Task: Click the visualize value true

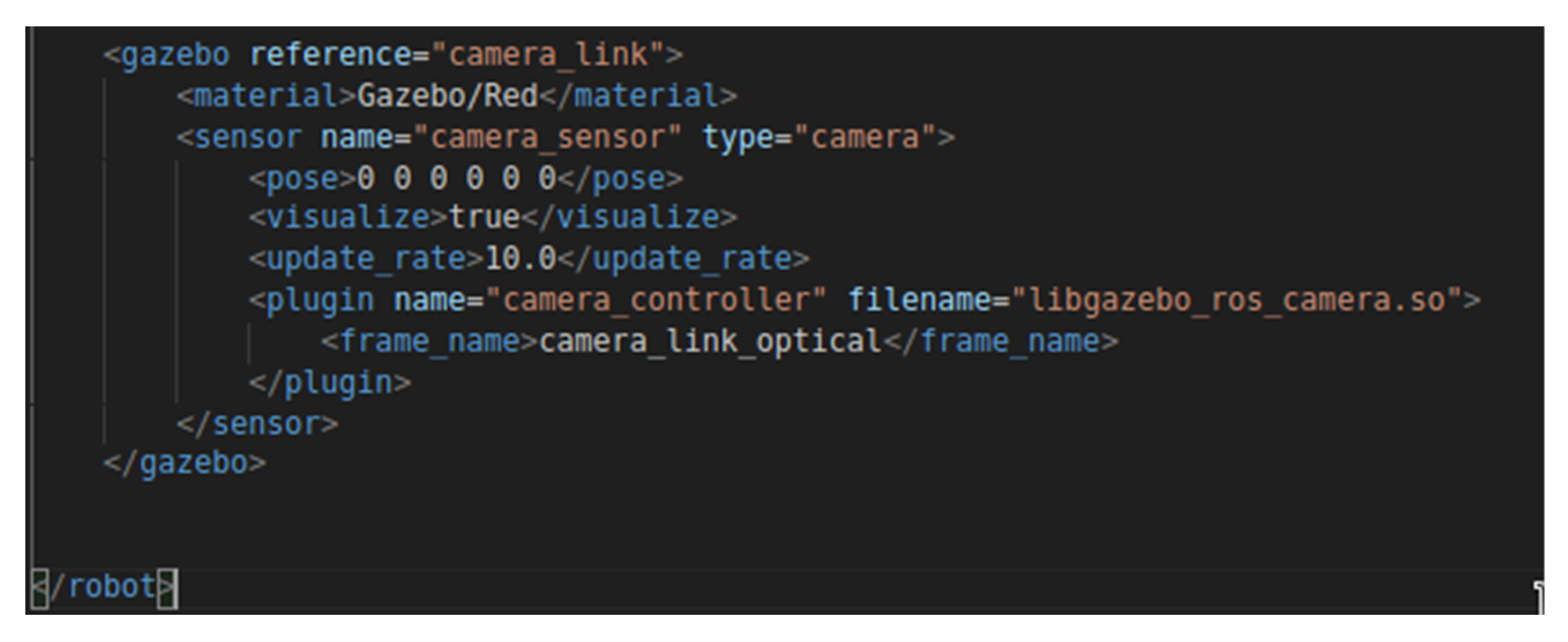Action: (x=484, y=218)
